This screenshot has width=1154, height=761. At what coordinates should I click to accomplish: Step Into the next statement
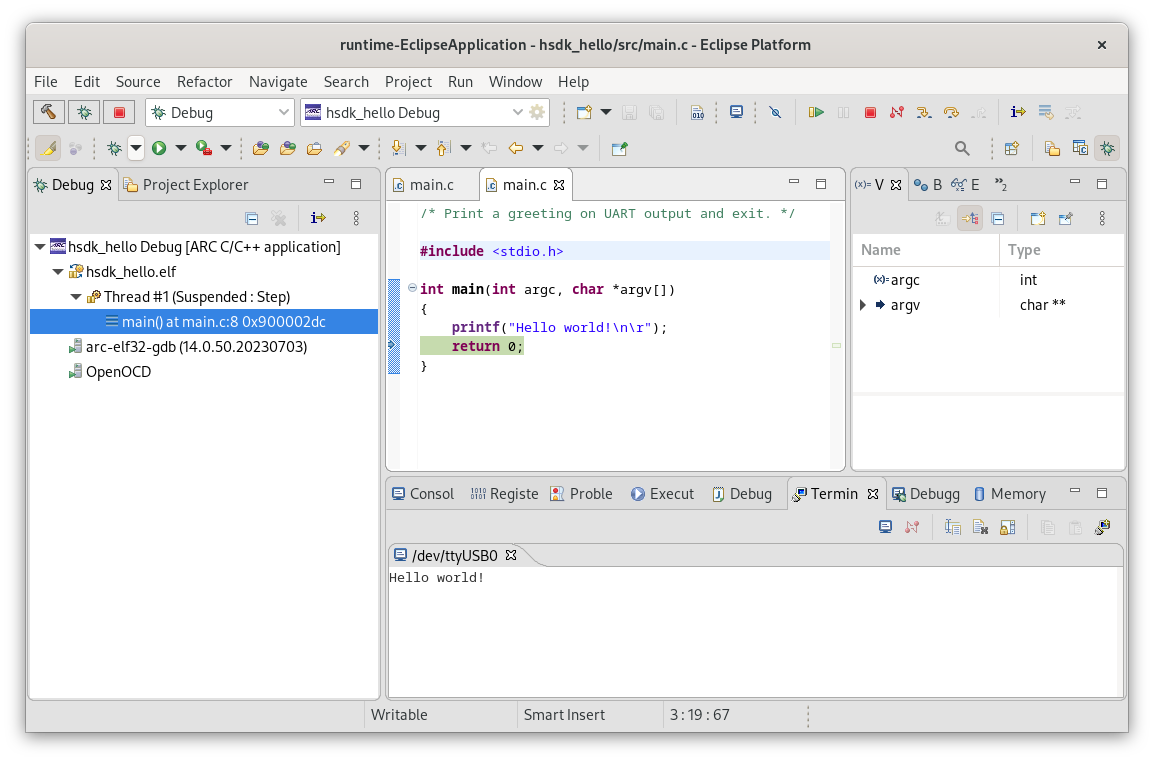click(x=922, y=112)
